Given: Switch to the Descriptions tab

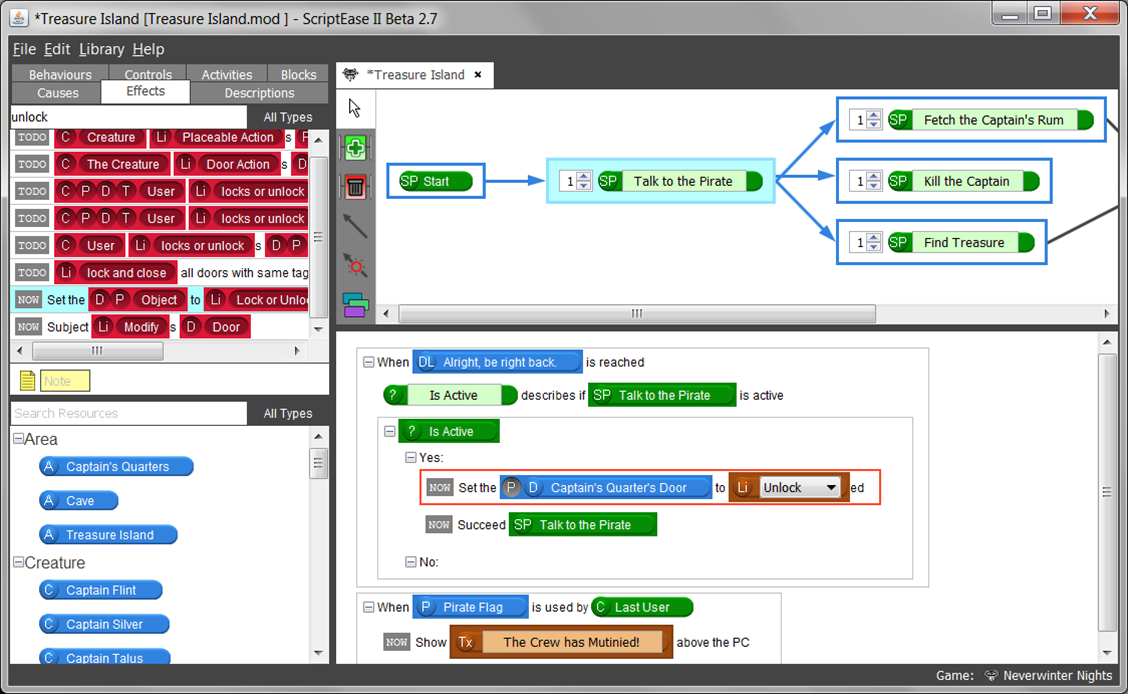Looking at the screenshot, I should 259,93.
